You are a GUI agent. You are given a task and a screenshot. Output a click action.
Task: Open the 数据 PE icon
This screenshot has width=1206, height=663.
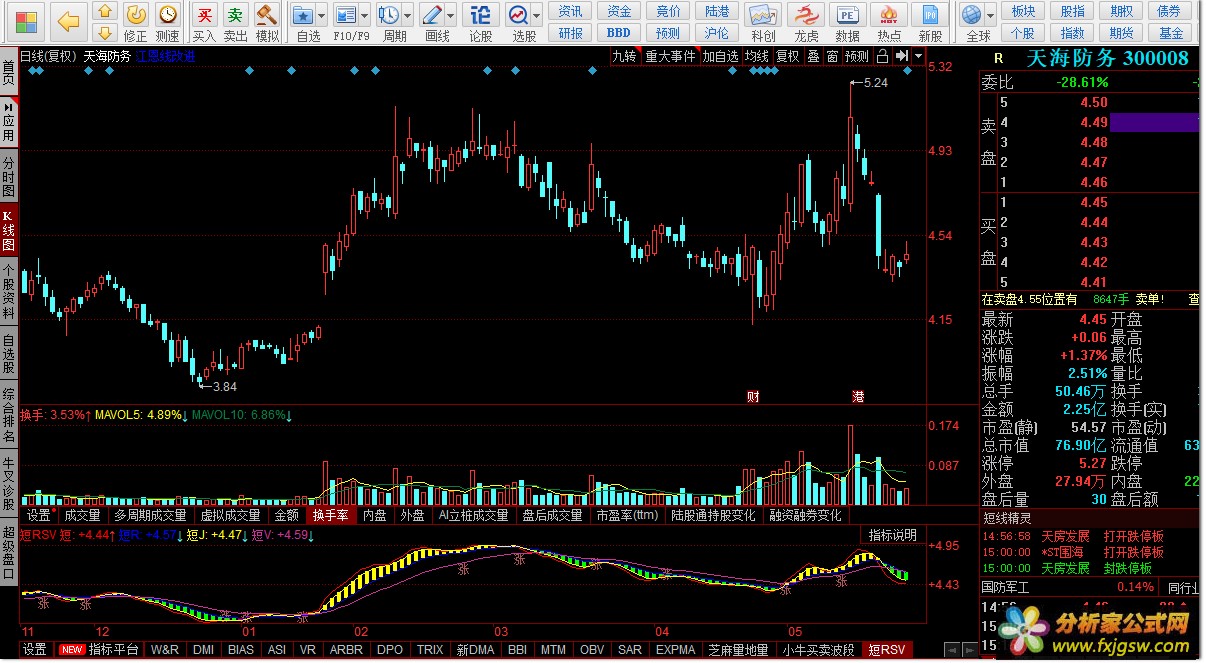[x=847, y=15]
